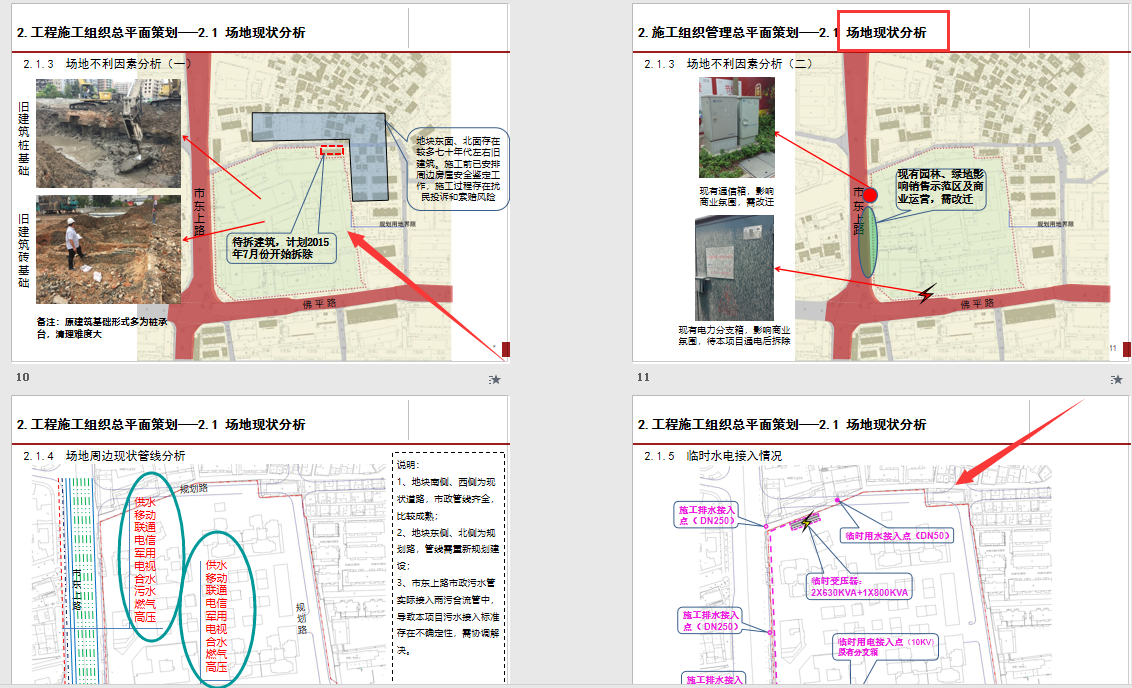Click the red dashed rectangle marker on slide 10 map

click(331, 150)
